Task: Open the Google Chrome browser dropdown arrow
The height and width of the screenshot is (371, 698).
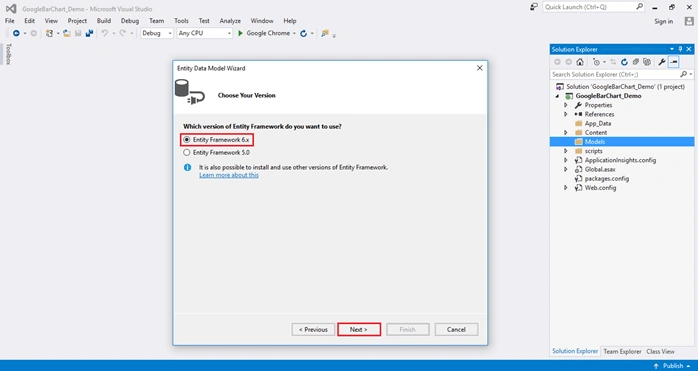Action: click(x=294, y=33)
